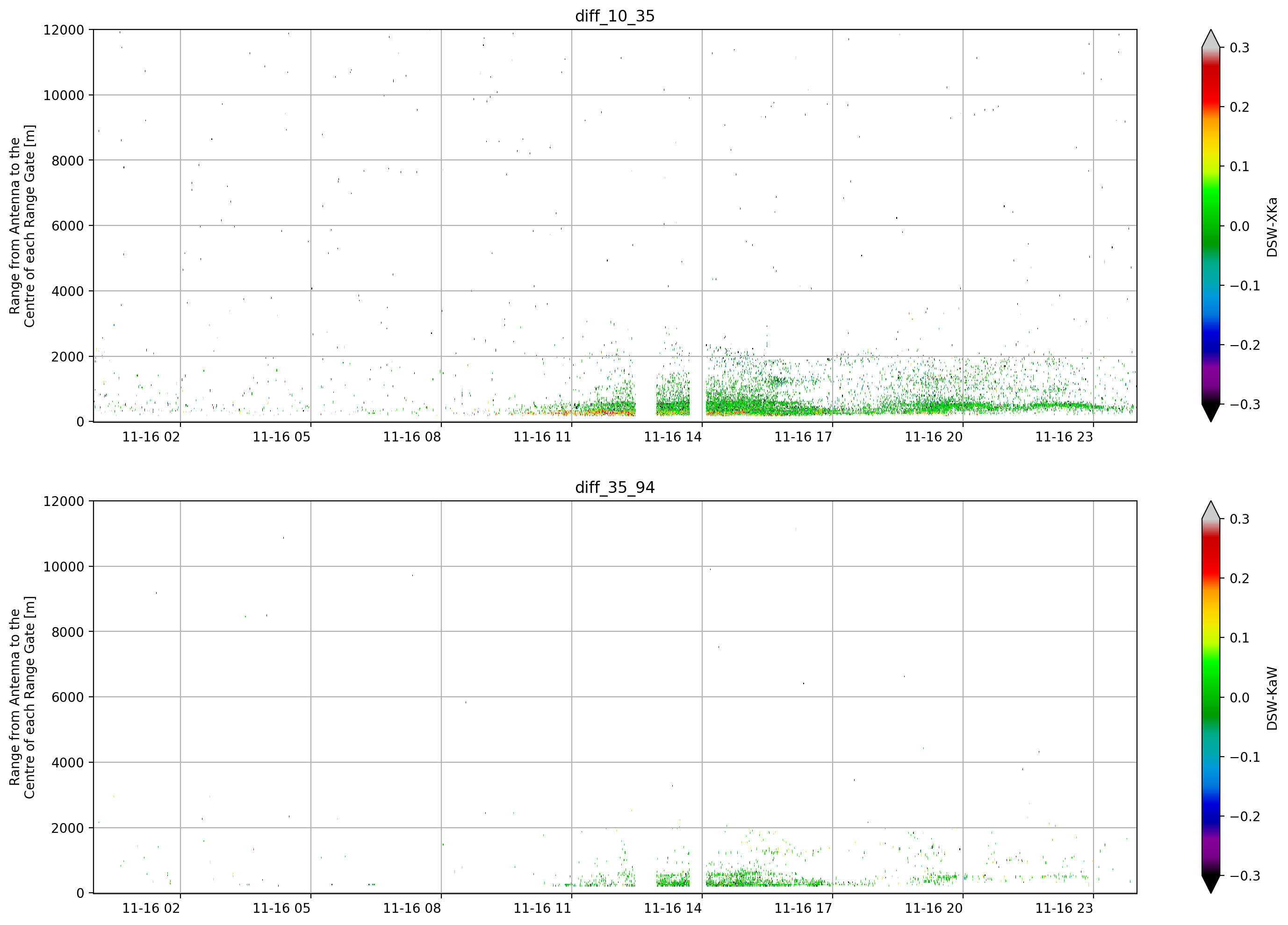Click the 12000 tick on the diff_10_35 y-axis
This screenshot has width=1288, height=925.
(x=64, y=30)
